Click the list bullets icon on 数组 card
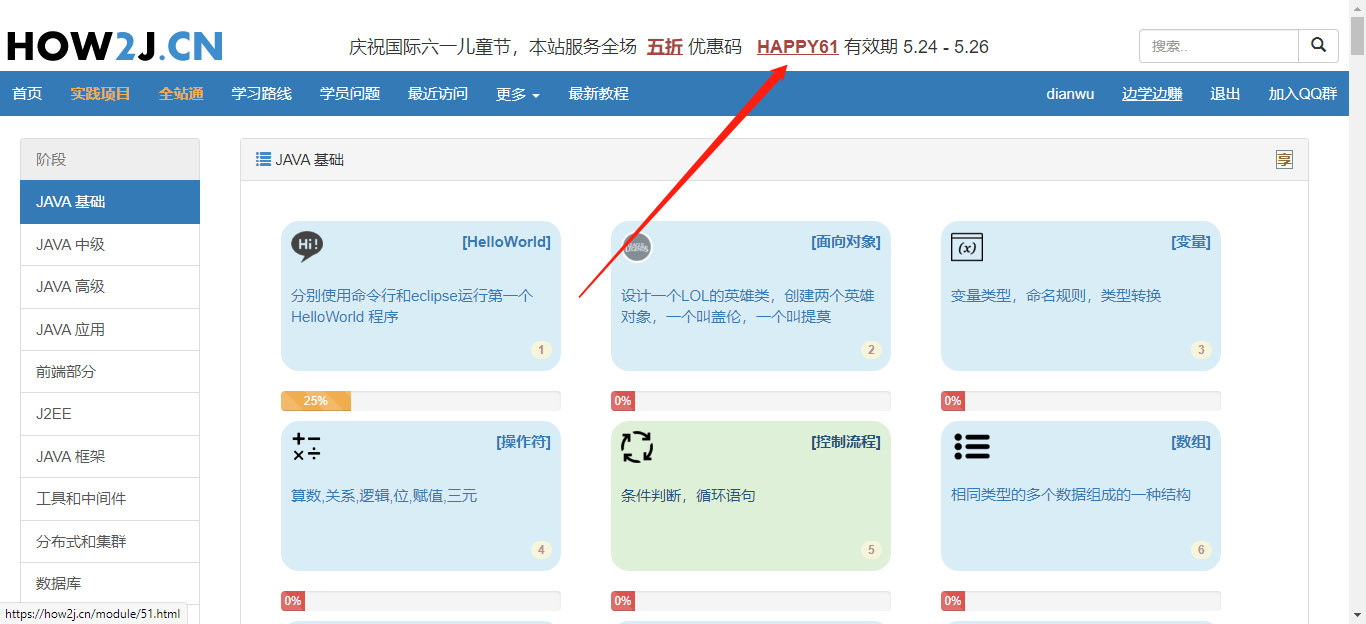Screen dimensions: 1366x624 pos(972,446)
